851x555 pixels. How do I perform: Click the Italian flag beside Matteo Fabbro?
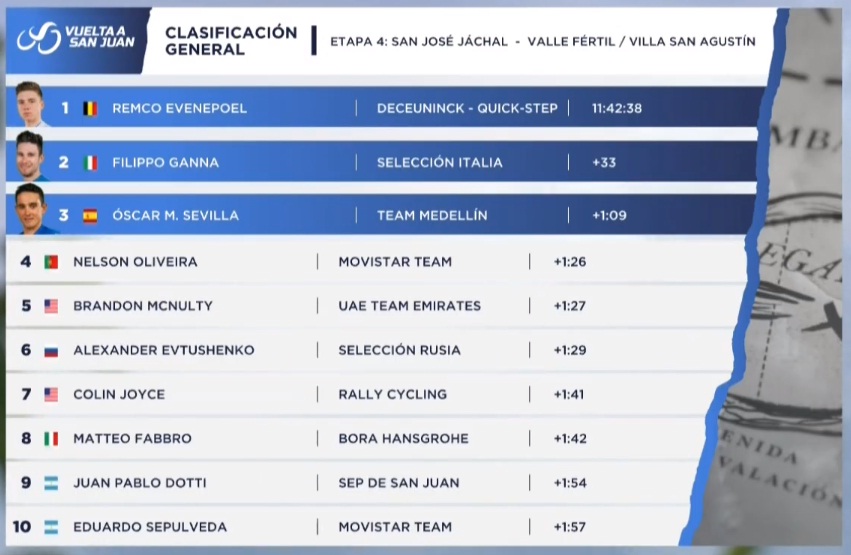(x=51, y=438)
